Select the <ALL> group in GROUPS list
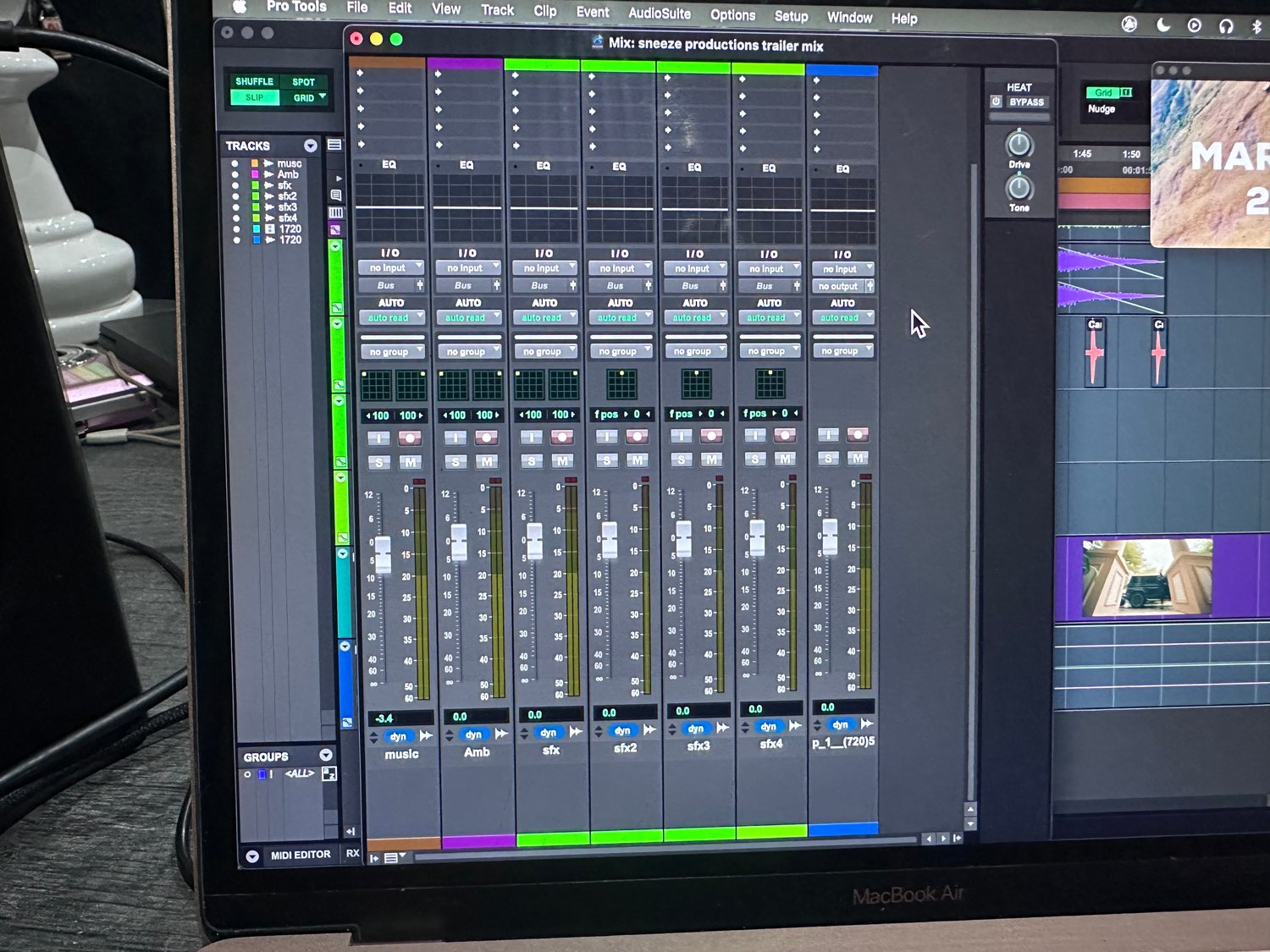The image size is (1270, 952). [299, 773]
